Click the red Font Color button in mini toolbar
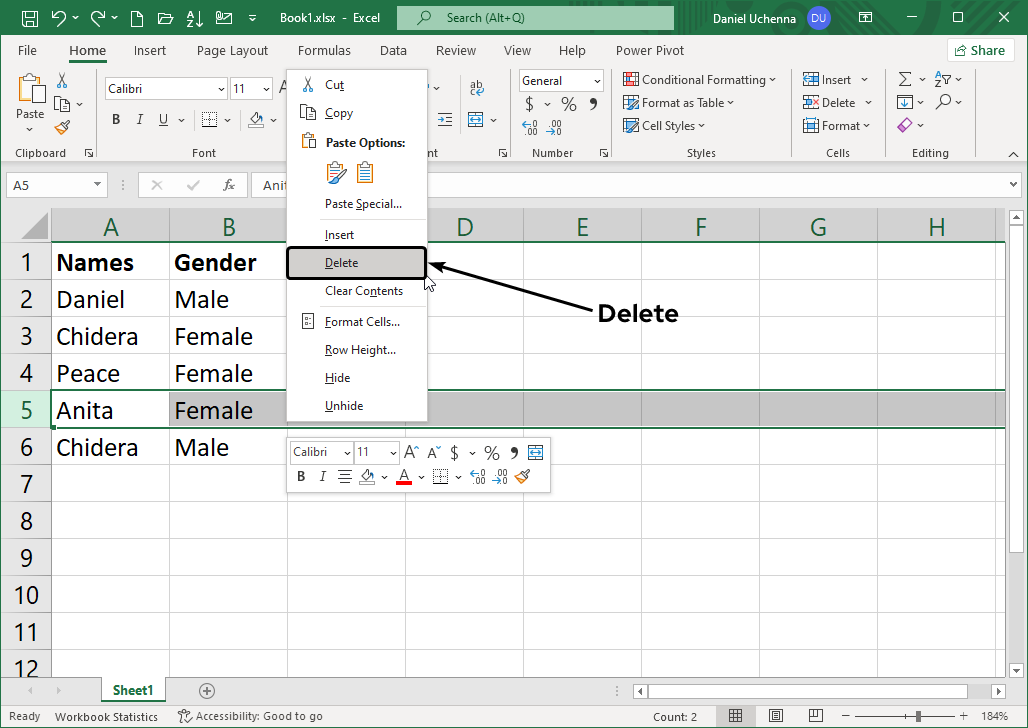 [404, 477]
